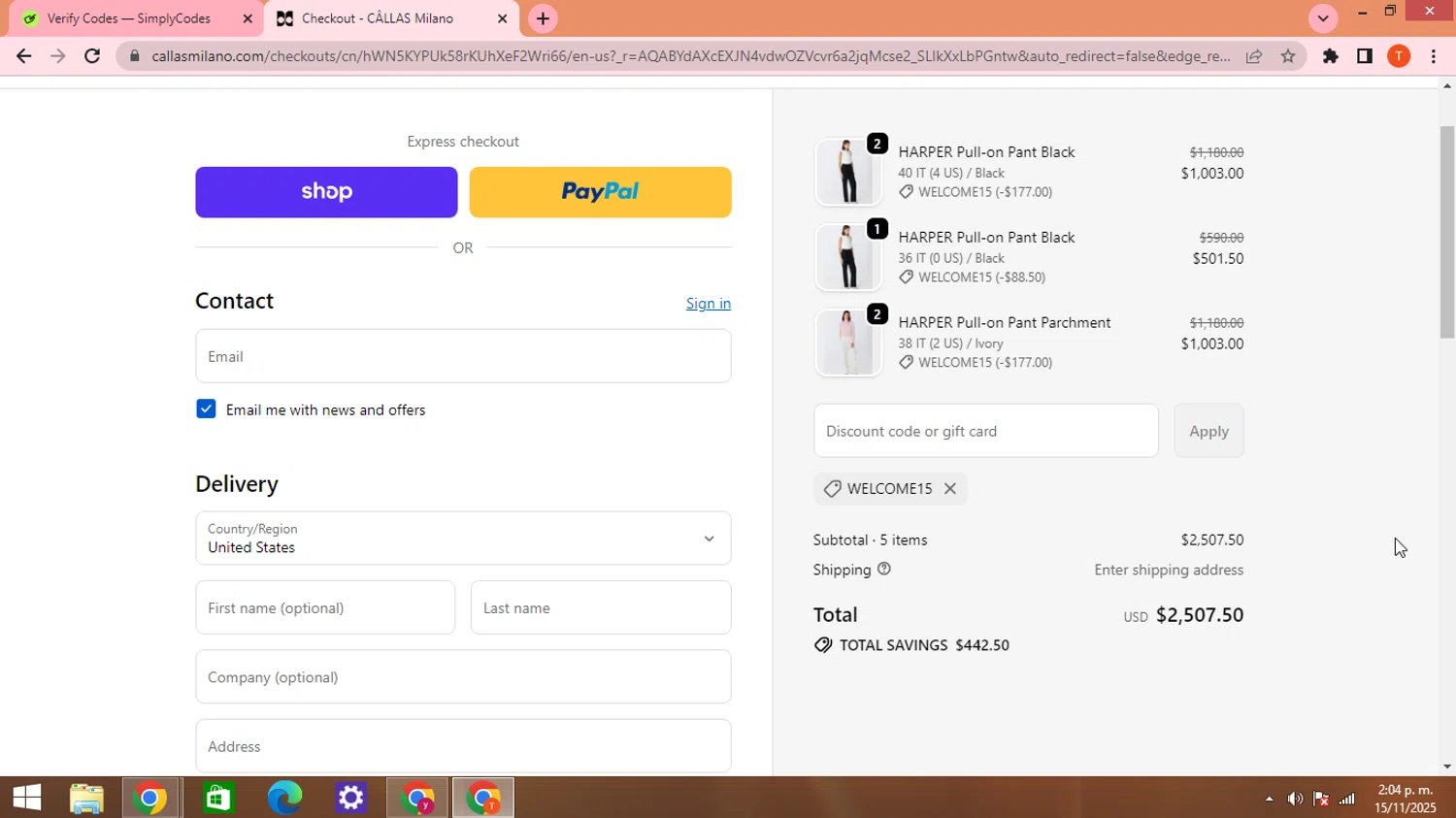Click the Company (optional) field

[x=463, y=677]
